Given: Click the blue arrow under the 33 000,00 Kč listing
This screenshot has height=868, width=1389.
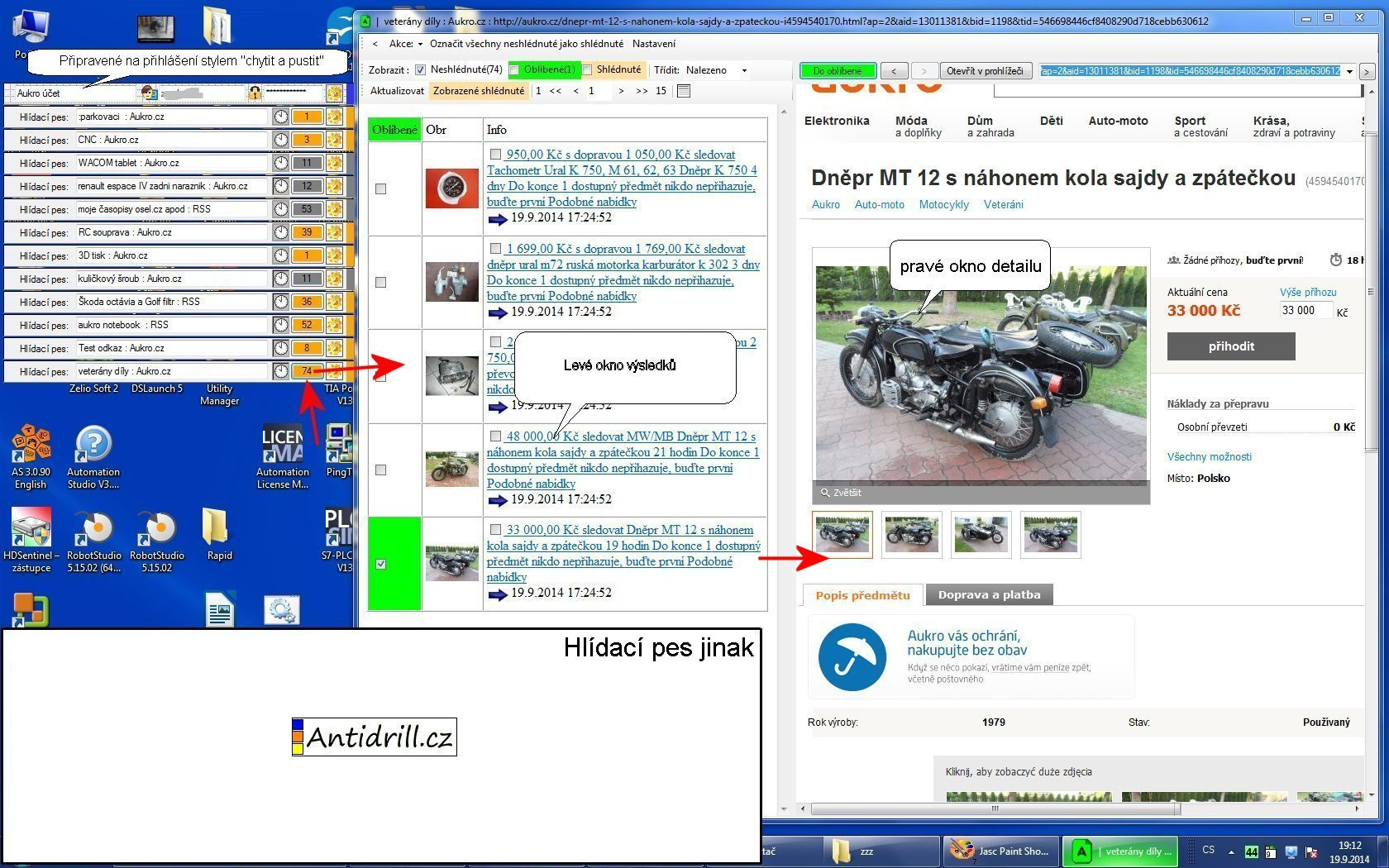Looking at the screenshot, I should point(497,594).
